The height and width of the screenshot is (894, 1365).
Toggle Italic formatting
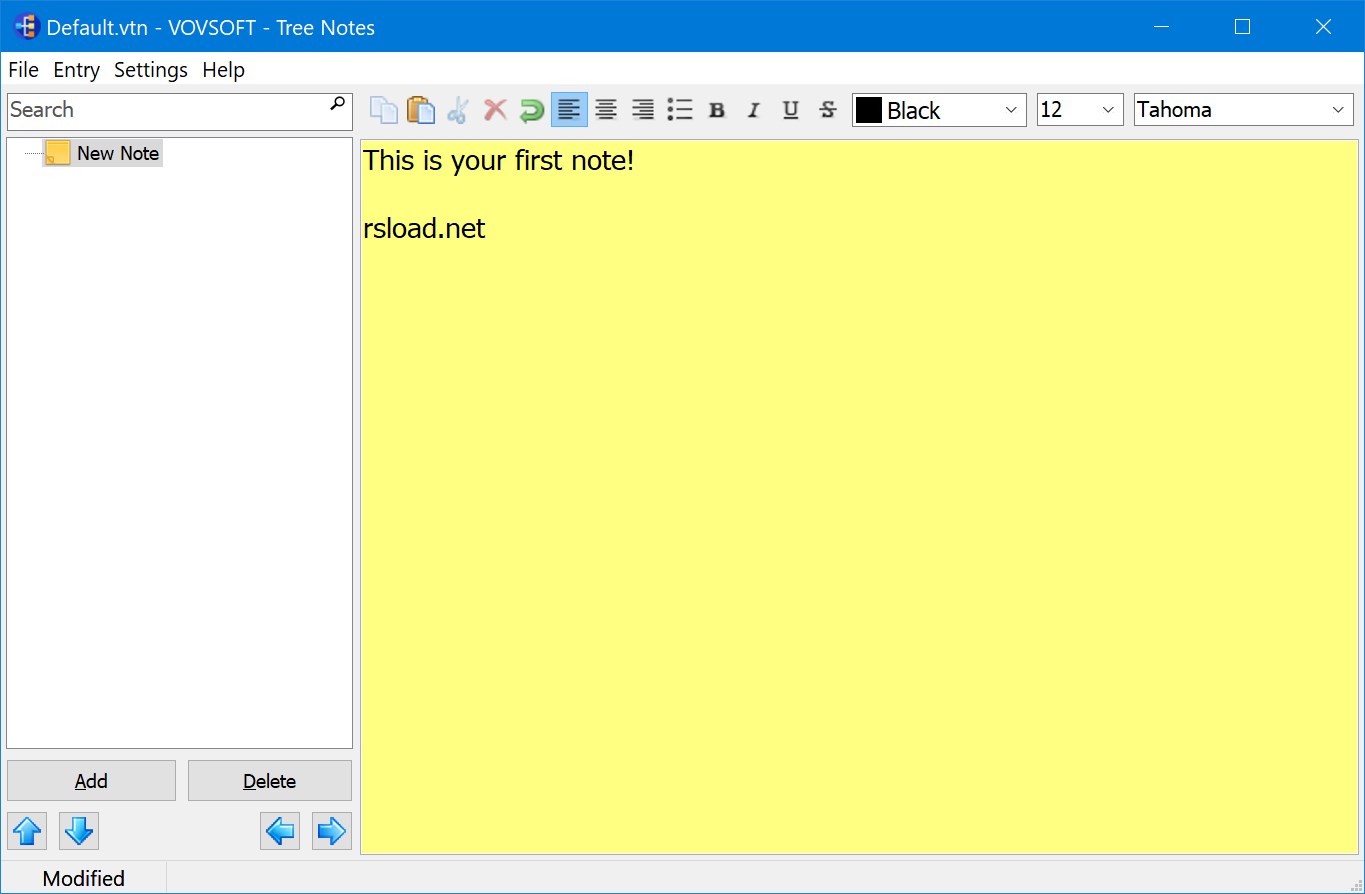pos(754,110)
